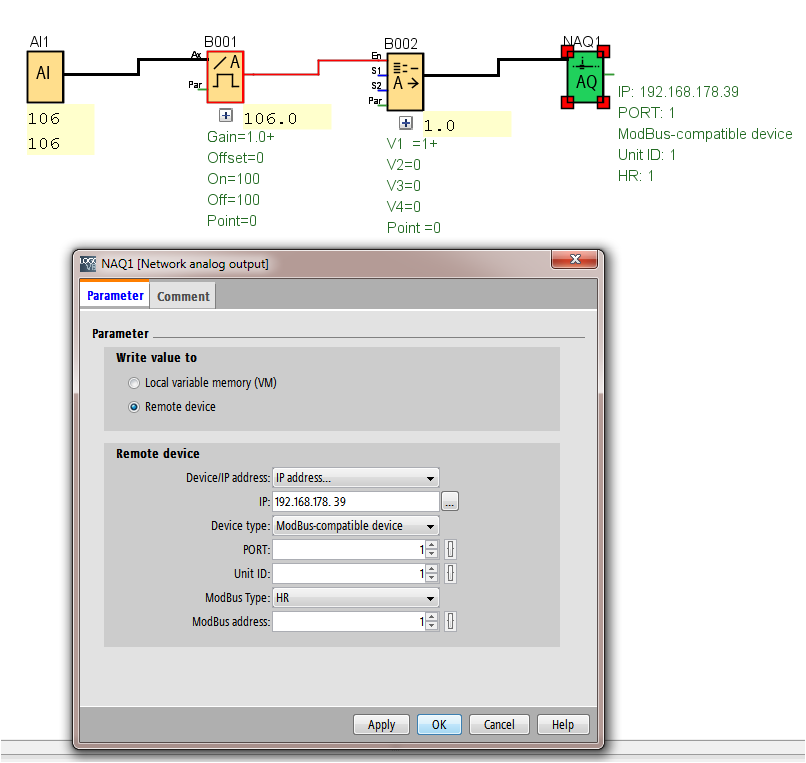The height and width of the screenshot is (763, 806).
Task: Click the browse button next to IP field
Action: [x=450, y=502]
